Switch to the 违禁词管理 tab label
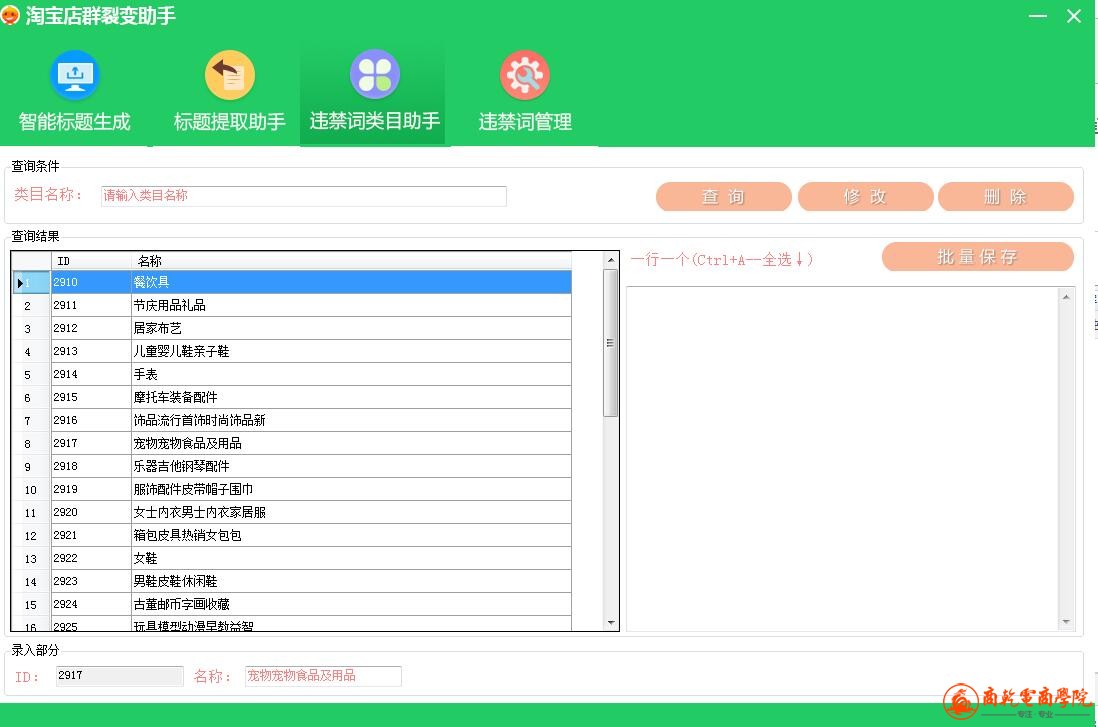Viewport: 1098px width, 727px height. (525, 122)
